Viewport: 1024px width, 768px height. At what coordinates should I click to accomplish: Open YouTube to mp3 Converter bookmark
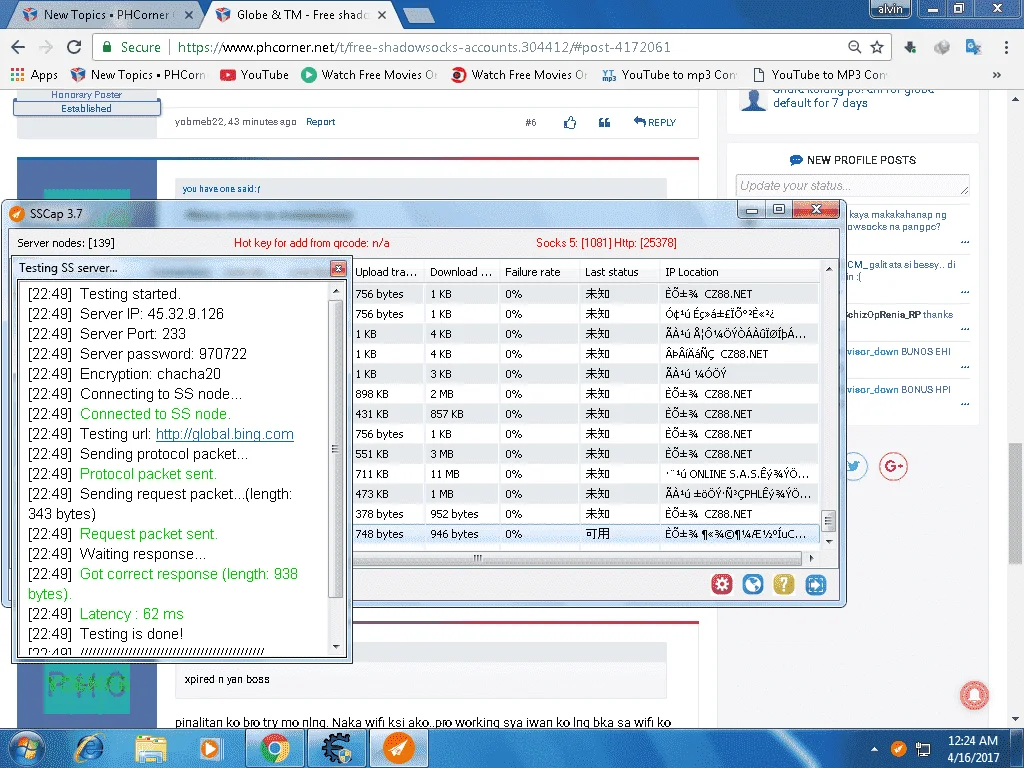point(669,74)
